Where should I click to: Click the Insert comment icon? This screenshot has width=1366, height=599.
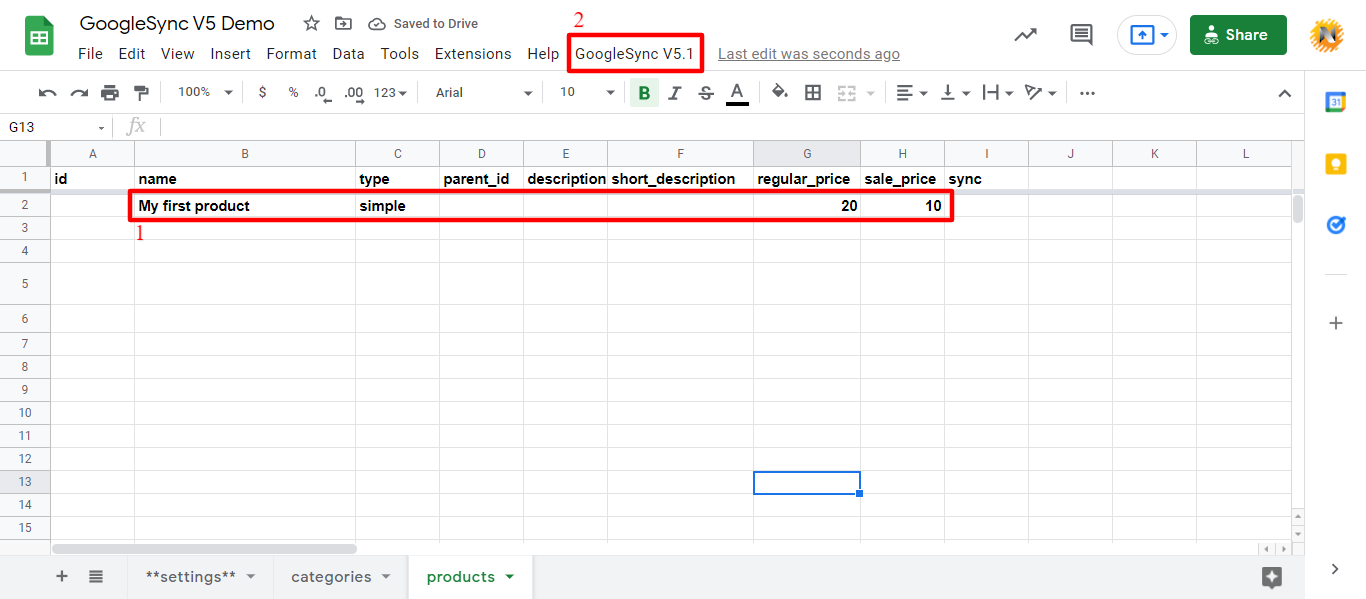click(x=1081, y=34)
